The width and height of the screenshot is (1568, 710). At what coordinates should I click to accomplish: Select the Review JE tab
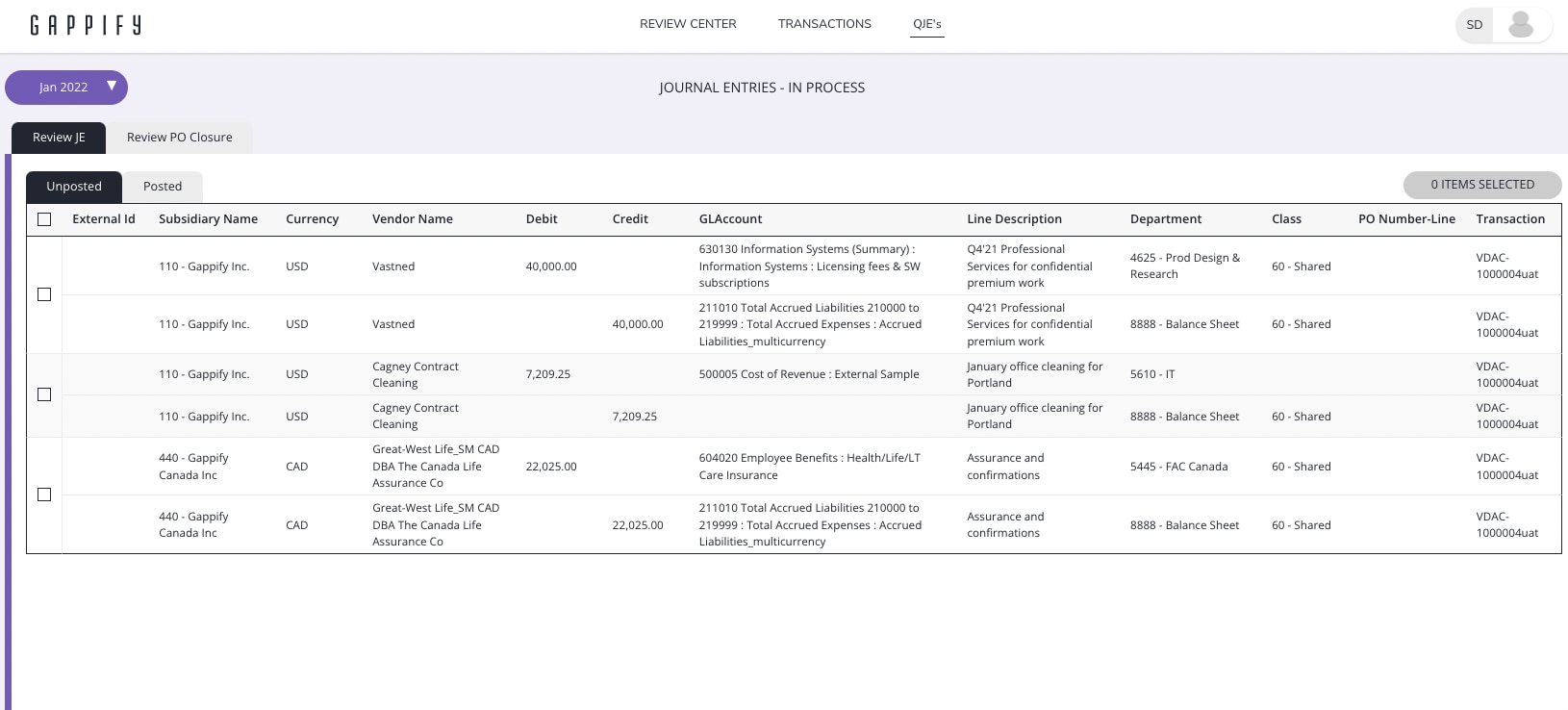pyautogui.click(x=59, y=138)
